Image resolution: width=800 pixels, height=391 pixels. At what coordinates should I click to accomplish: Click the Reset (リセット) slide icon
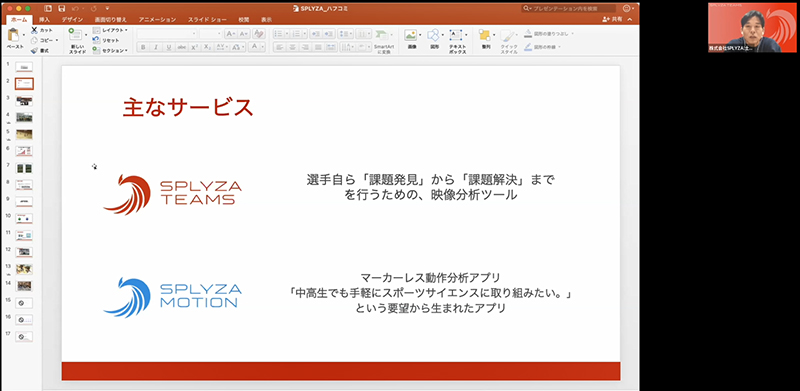point(96,40)
